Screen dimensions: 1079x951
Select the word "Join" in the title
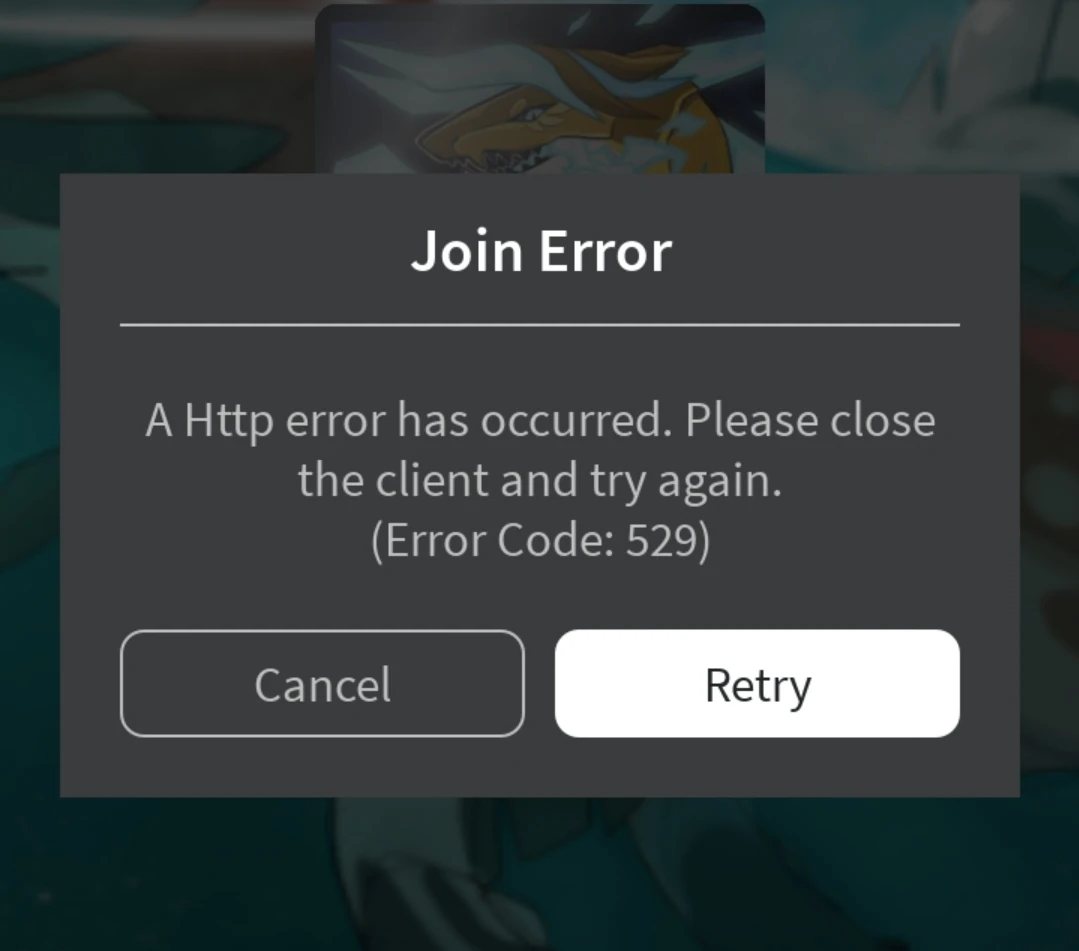(x=467, y=251)
